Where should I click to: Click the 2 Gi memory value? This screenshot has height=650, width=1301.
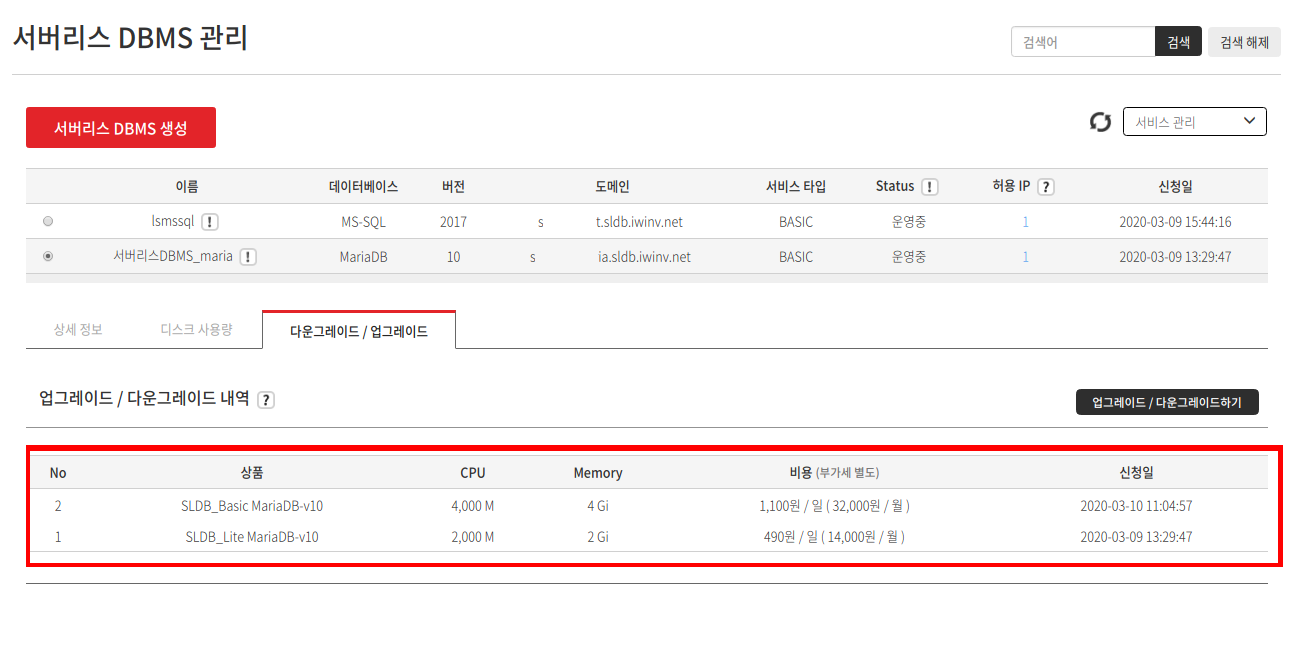point(598,537)
